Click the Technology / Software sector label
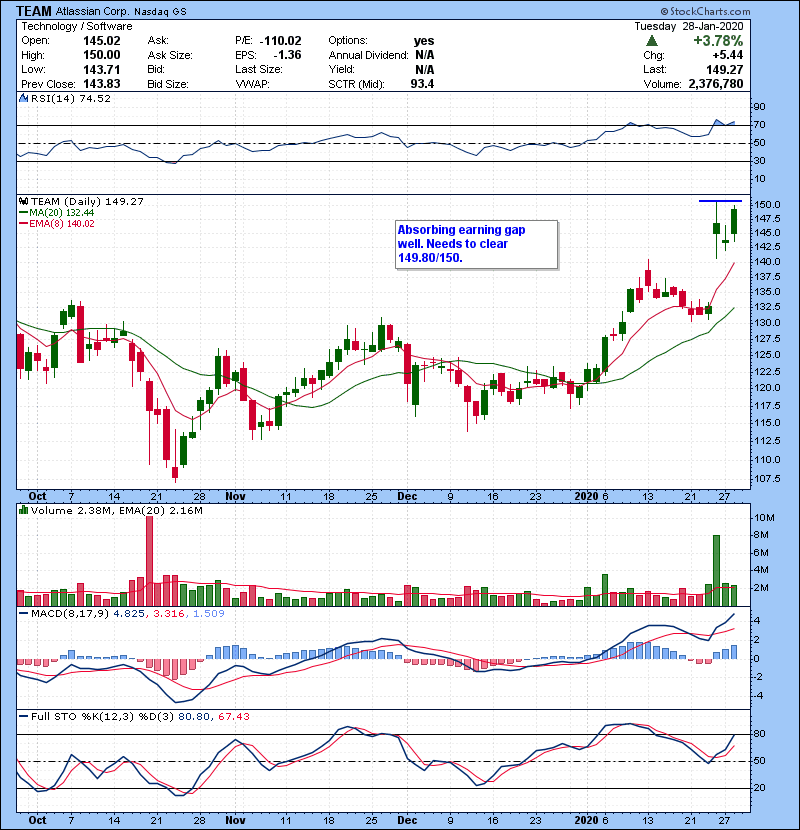The image size is (800, 830). coord(77,26)
